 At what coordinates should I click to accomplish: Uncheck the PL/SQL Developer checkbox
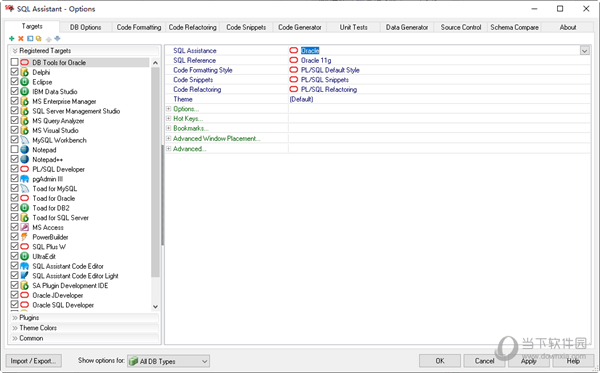click(15, 169)
